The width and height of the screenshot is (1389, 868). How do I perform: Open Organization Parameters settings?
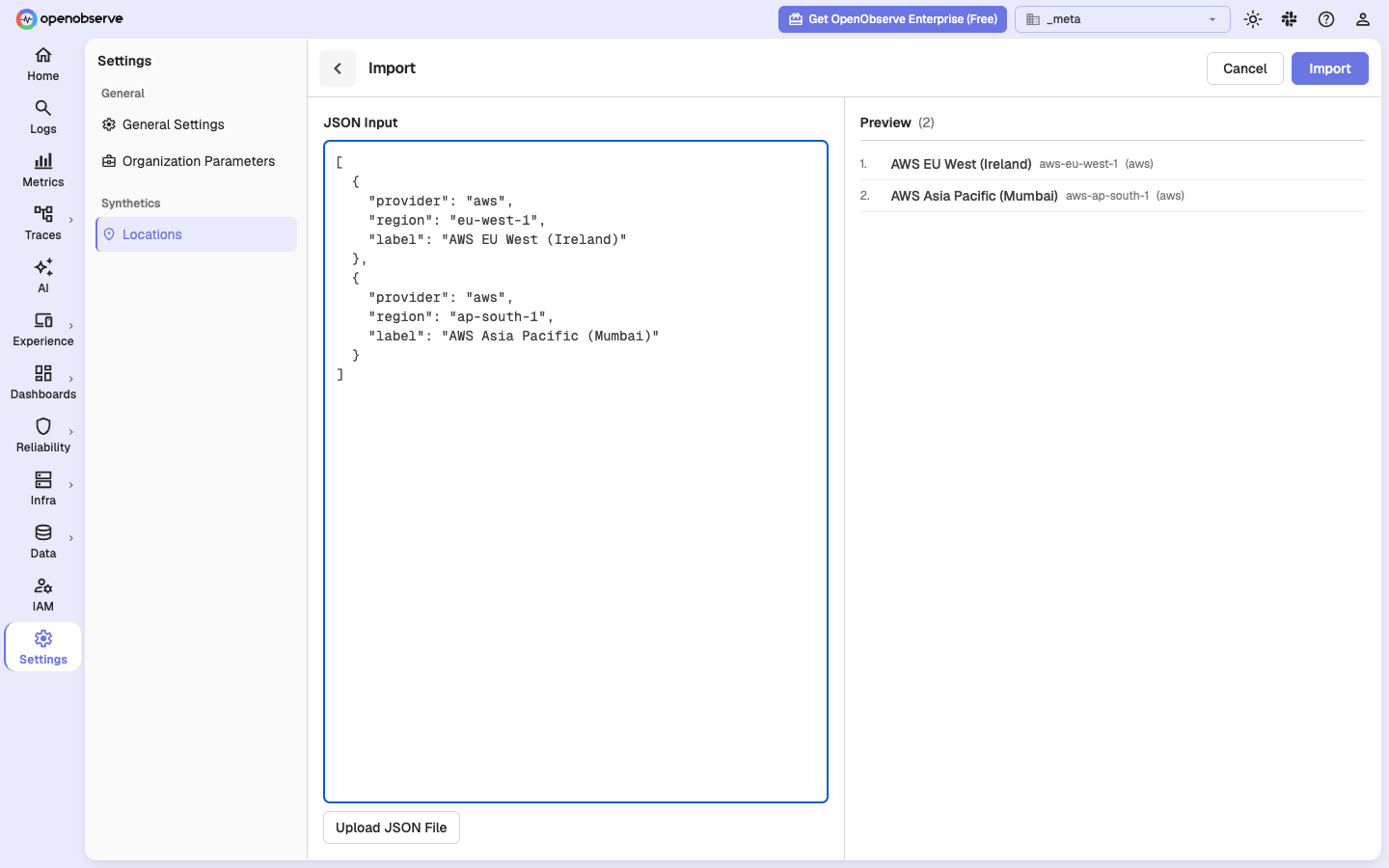[197, 161]
